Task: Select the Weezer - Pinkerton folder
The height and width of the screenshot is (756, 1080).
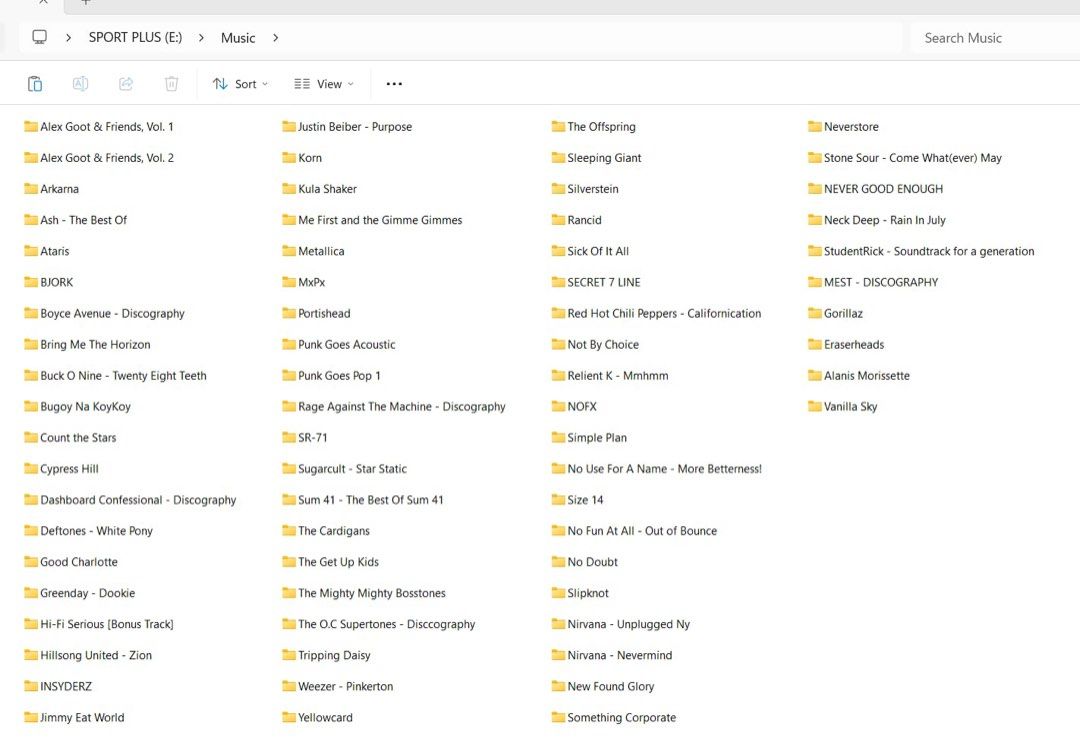Action: [338, 686]
